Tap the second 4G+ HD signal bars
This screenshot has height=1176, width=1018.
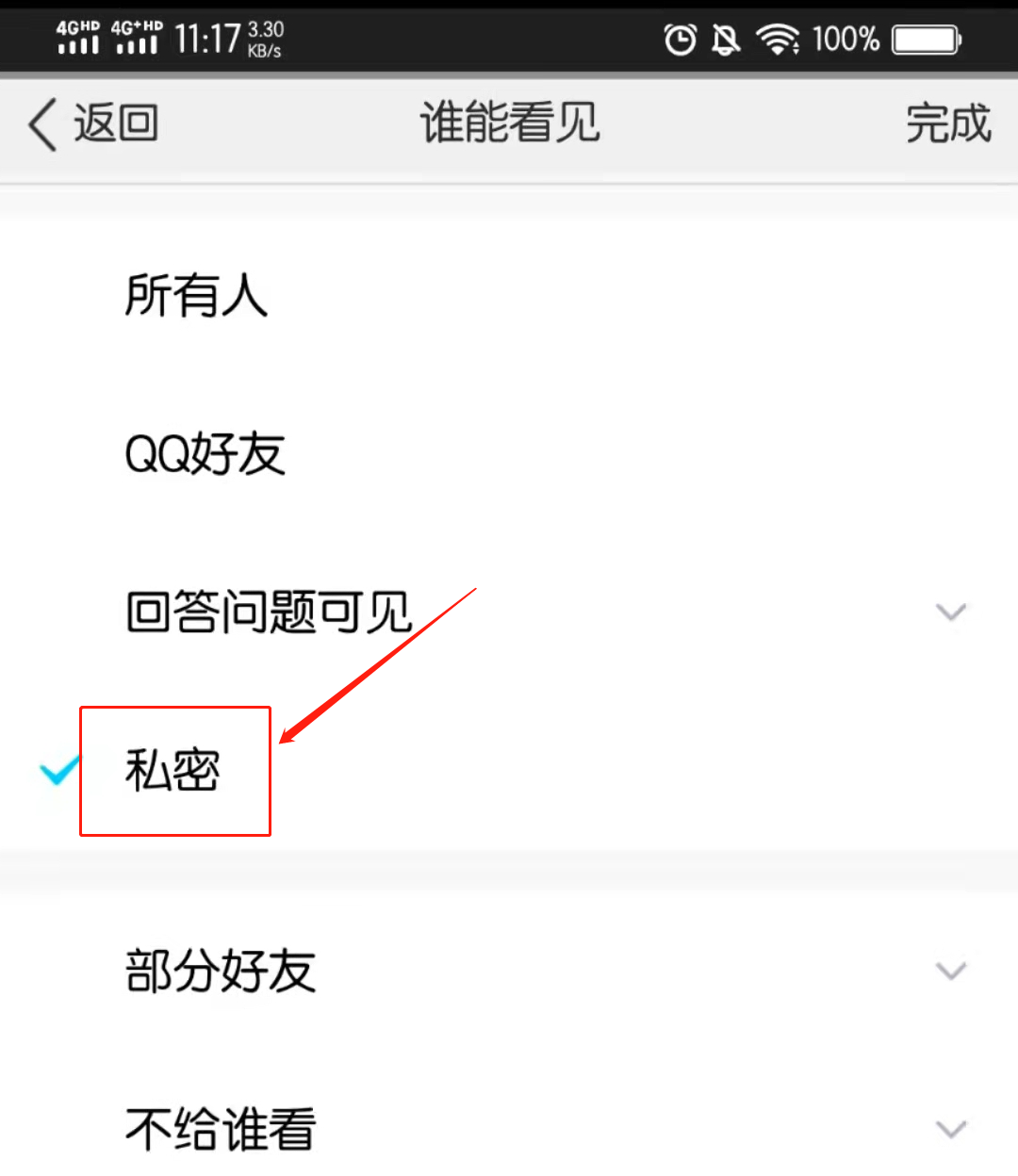pos(137,37)
